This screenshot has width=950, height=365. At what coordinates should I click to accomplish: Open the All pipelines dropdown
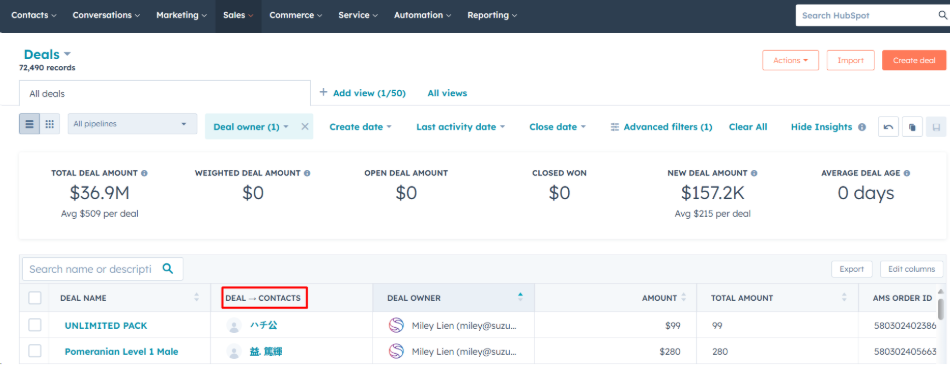pos(132,124)
